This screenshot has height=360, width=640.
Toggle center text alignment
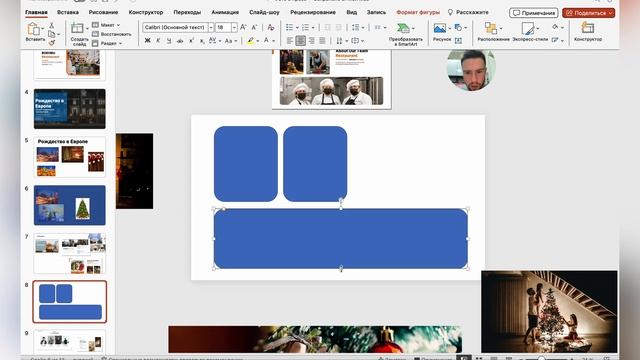click(x=300, y=41)
